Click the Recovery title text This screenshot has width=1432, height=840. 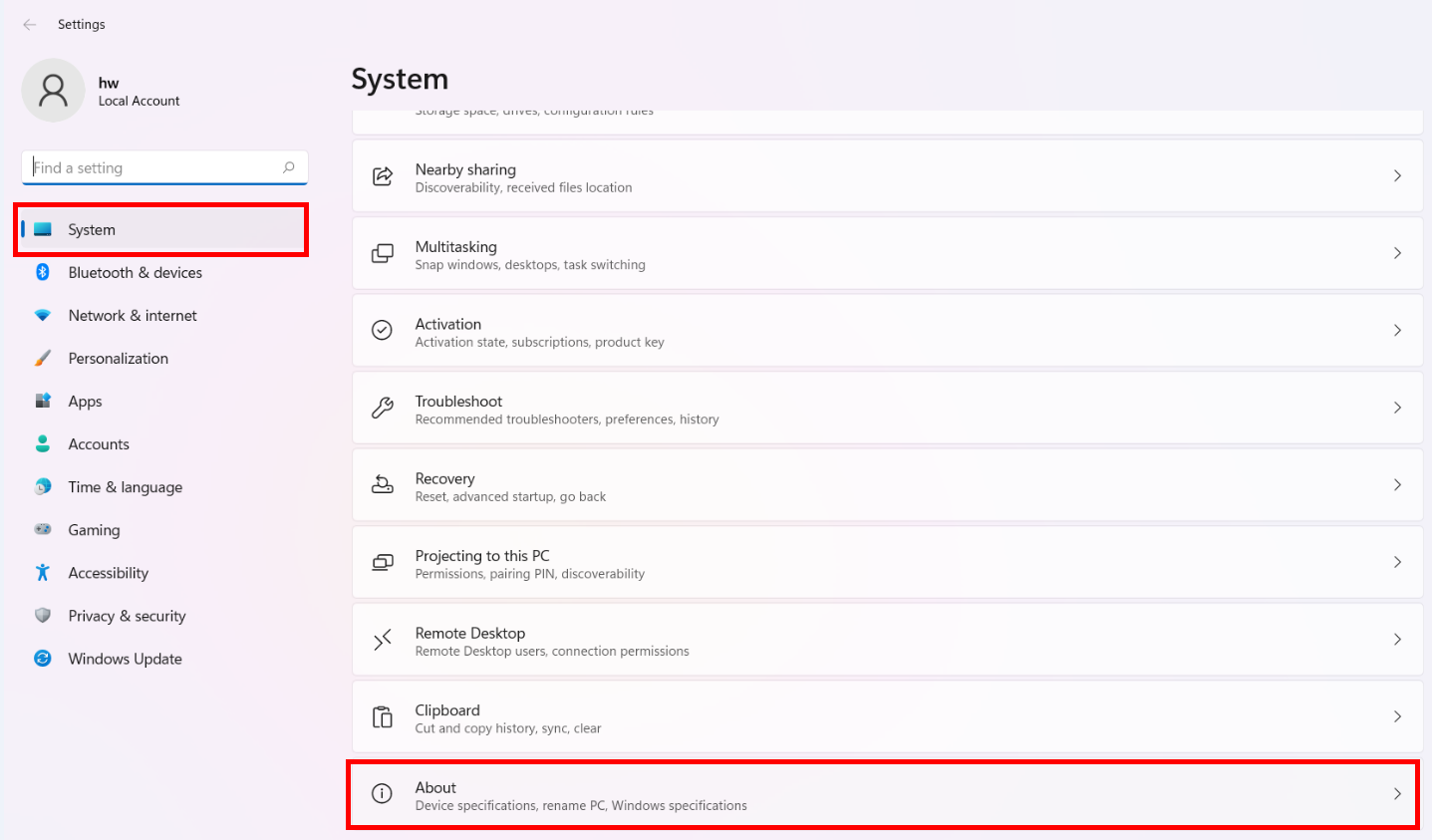click(444, 478)
